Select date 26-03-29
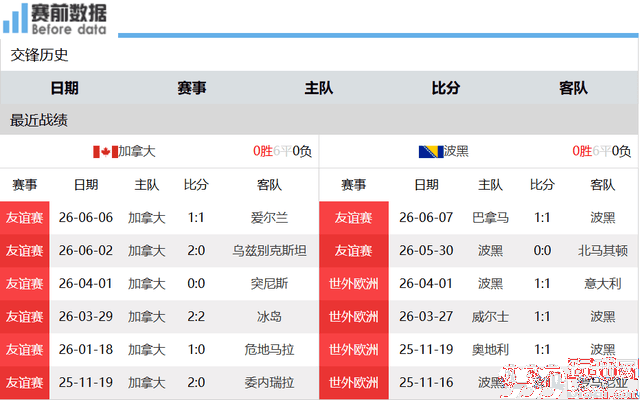Viewport: 640px width, 400px height. coord(86,316)
